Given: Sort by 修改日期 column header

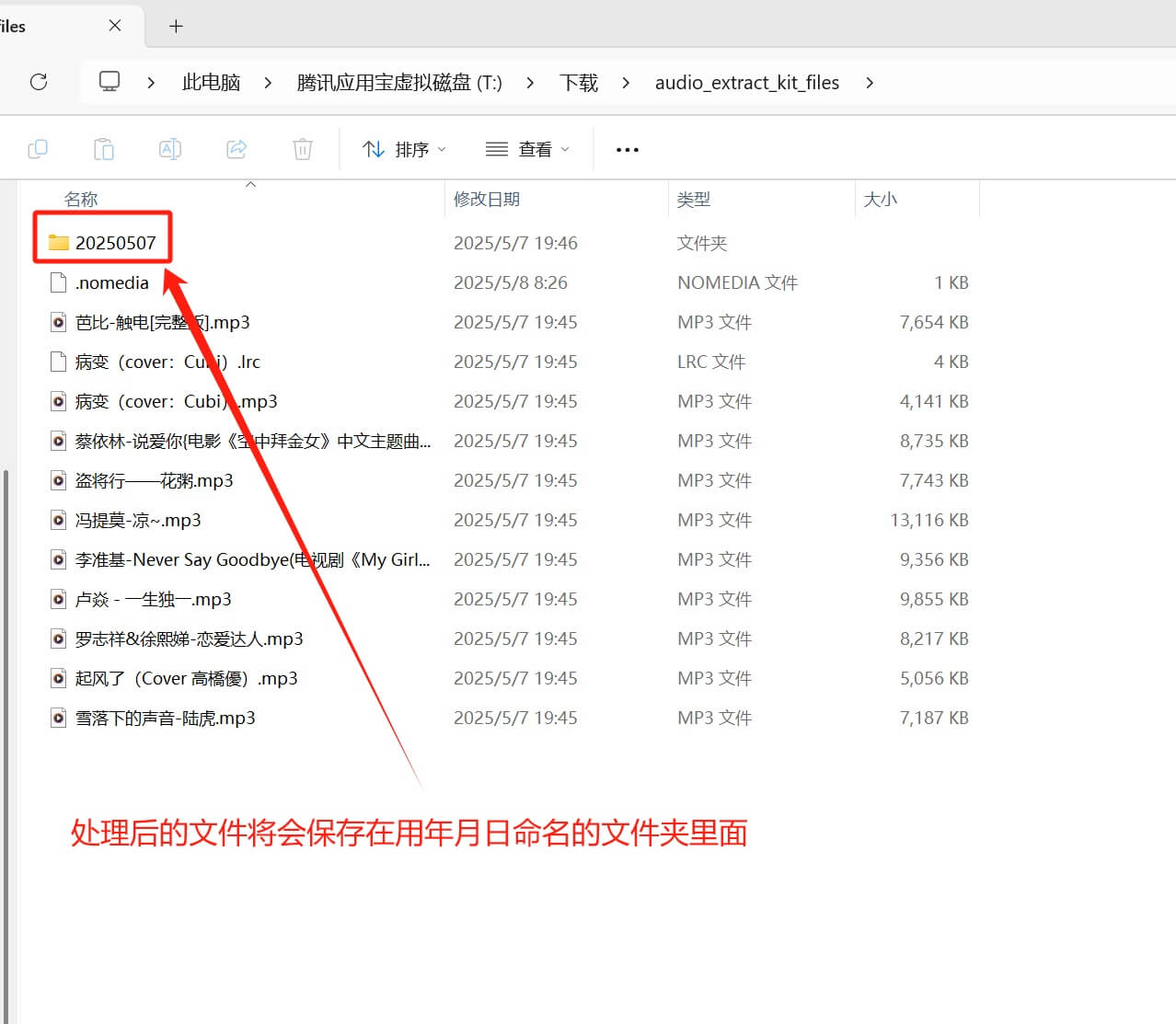Looking at the screenshot, I should (487, 200).
